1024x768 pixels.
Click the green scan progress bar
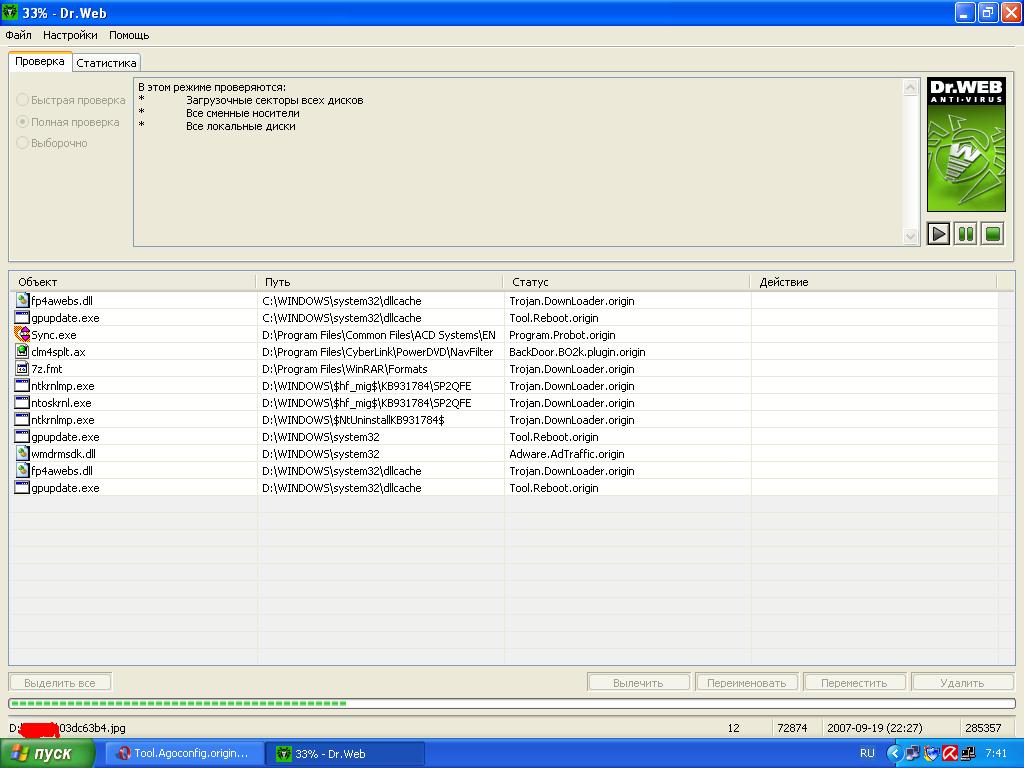coord(512,703)
